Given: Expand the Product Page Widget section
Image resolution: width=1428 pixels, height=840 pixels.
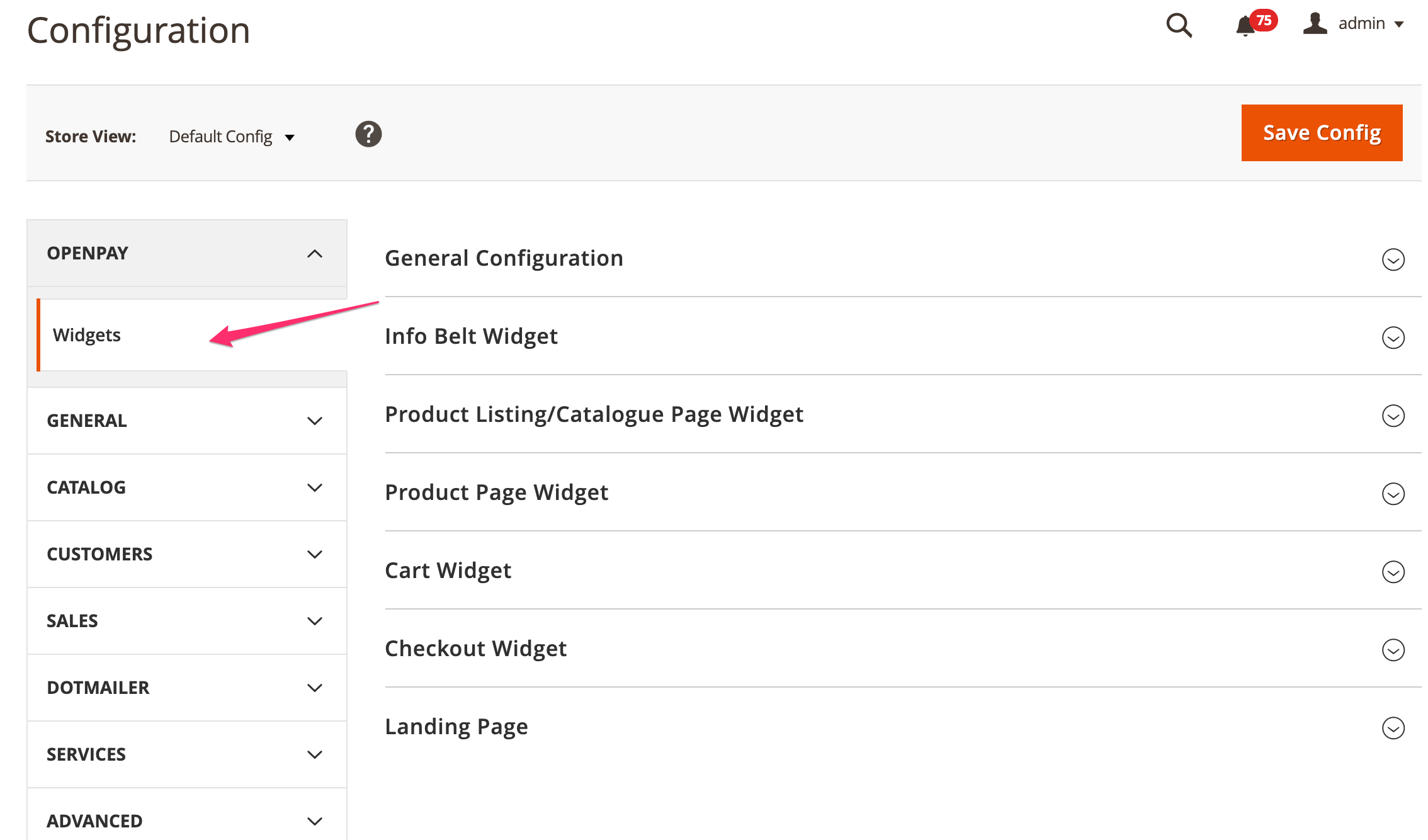Looking at the screenshot, I should (x=1393, y=494).
